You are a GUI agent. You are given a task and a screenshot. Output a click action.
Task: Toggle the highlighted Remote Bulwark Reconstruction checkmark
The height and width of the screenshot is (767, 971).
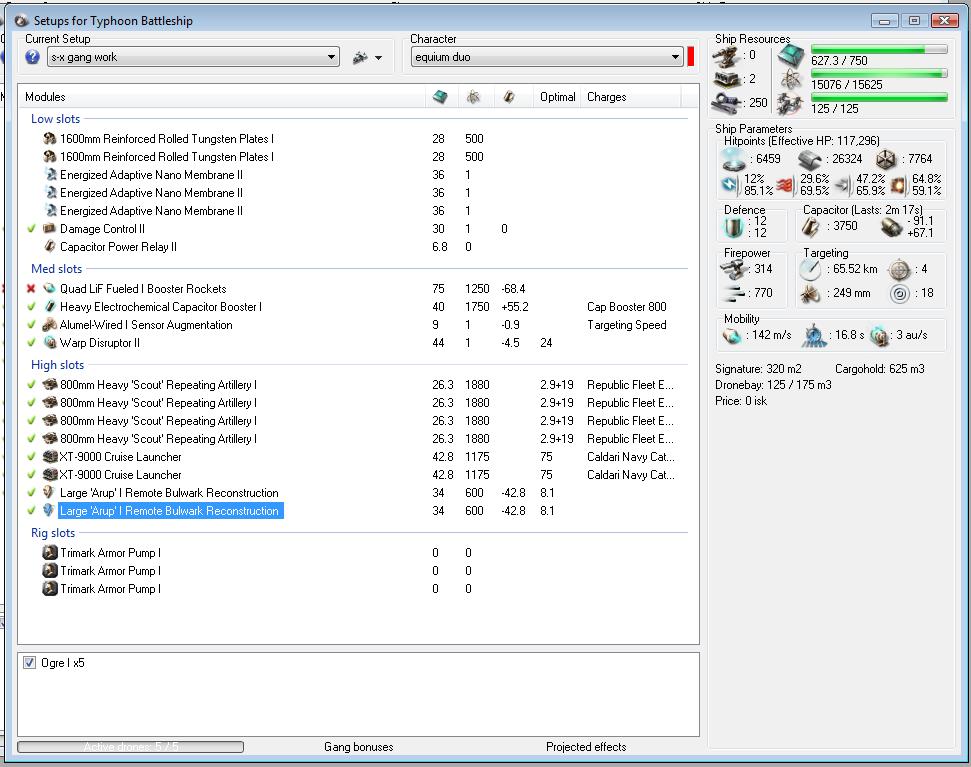coord(32,511)
